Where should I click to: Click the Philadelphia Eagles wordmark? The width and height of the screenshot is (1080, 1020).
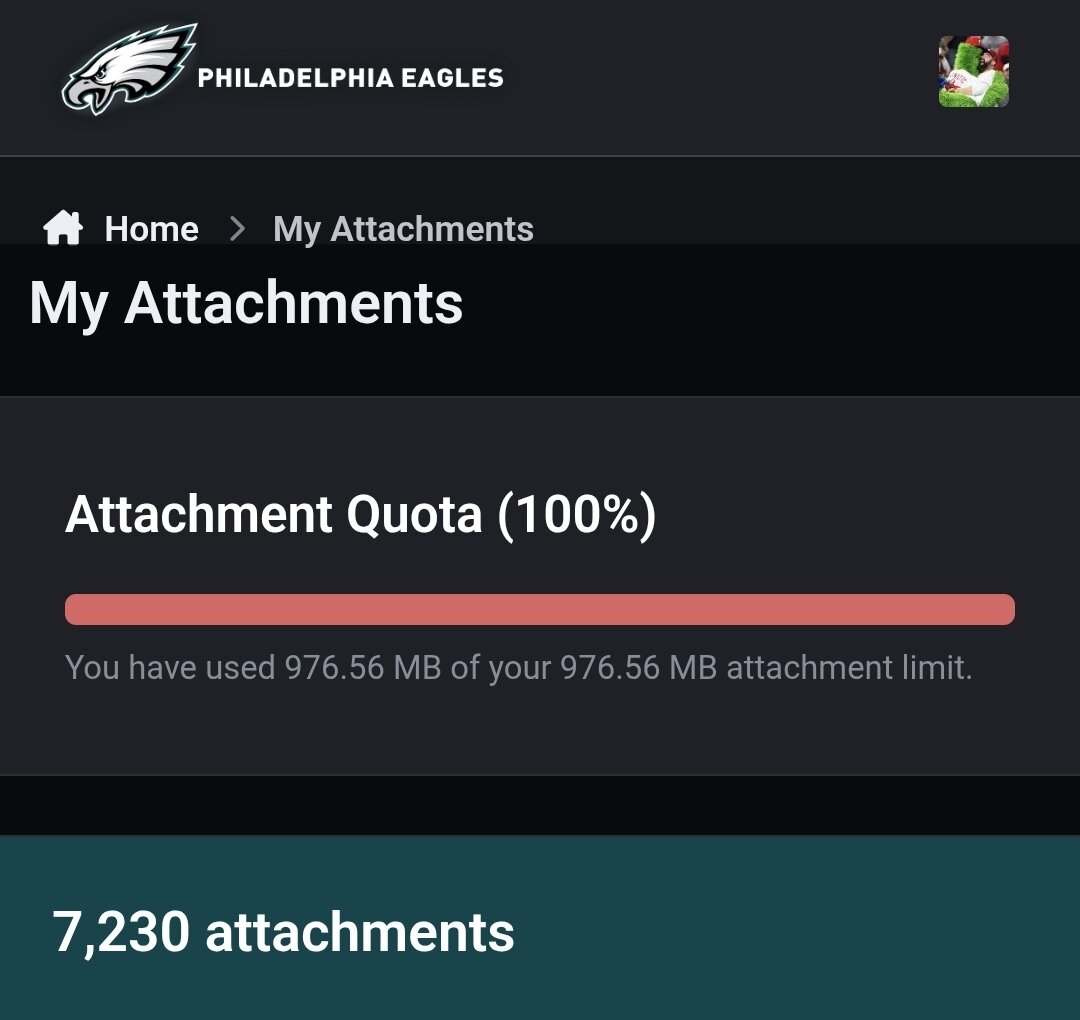[x=350, y=78]
